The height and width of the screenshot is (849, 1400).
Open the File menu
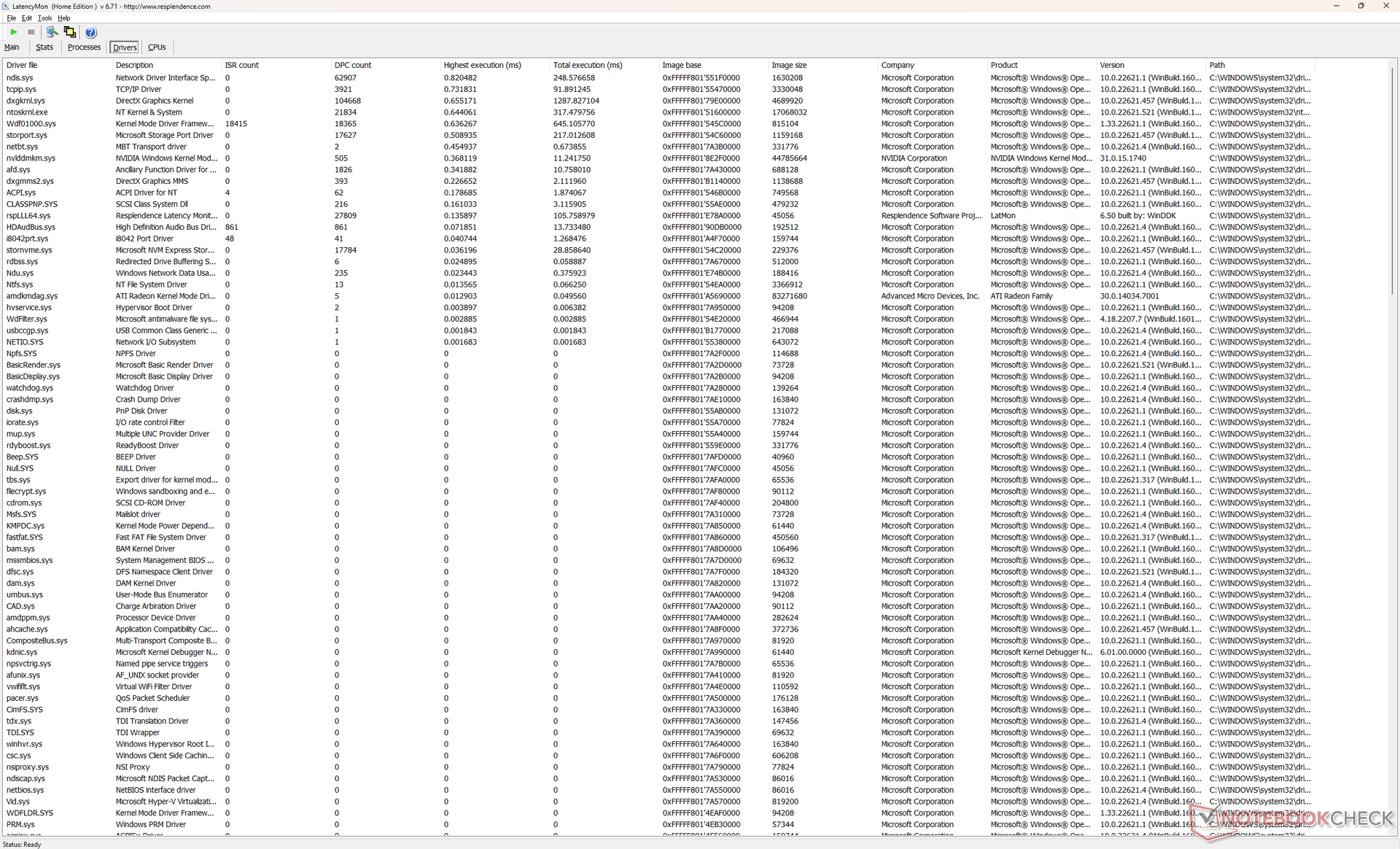pos(11,18)
